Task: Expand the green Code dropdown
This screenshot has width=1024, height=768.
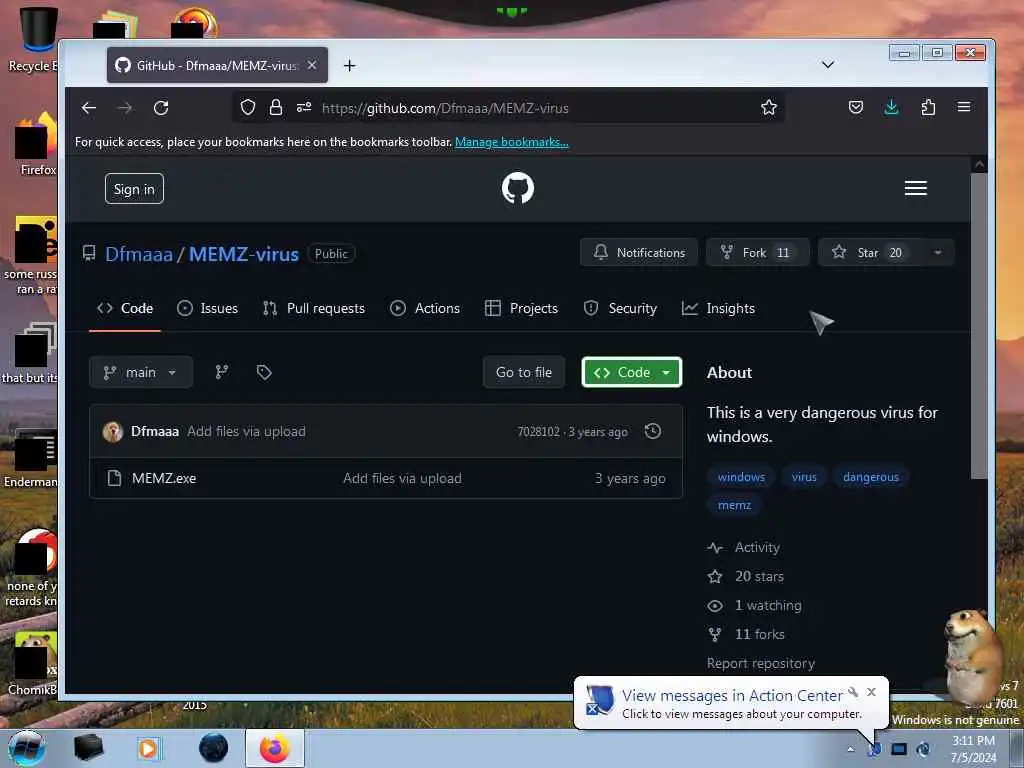Action: tap(632, 372)
